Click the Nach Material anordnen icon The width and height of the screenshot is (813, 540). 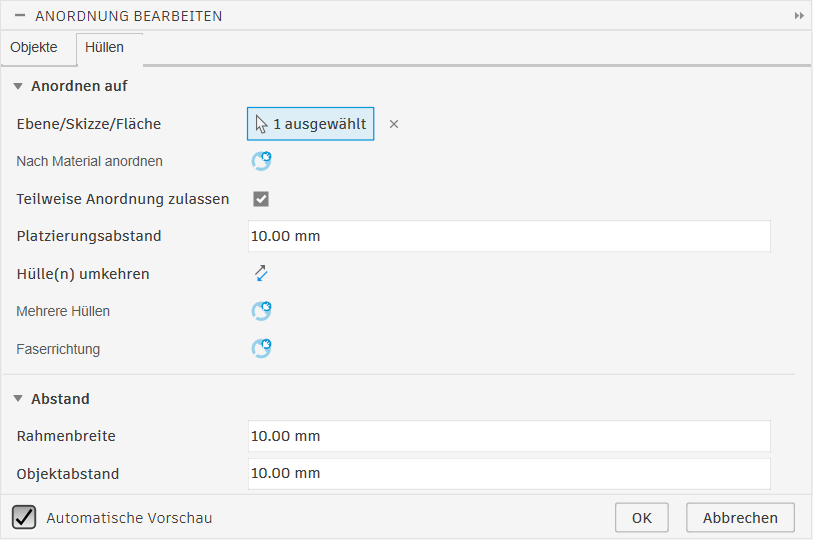[261, 161]
